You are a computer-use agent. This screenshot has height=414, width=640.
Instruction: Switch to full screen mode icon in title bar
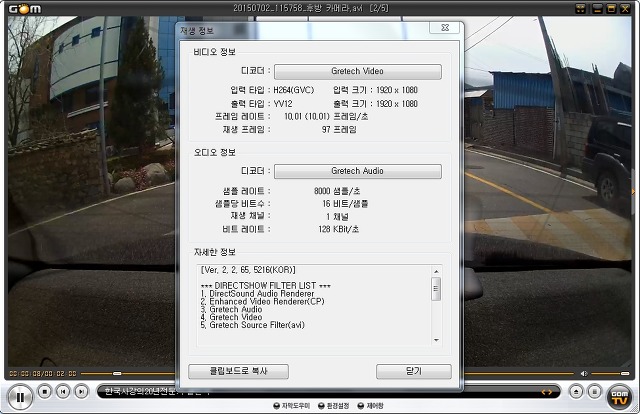[x=580, y=9]
